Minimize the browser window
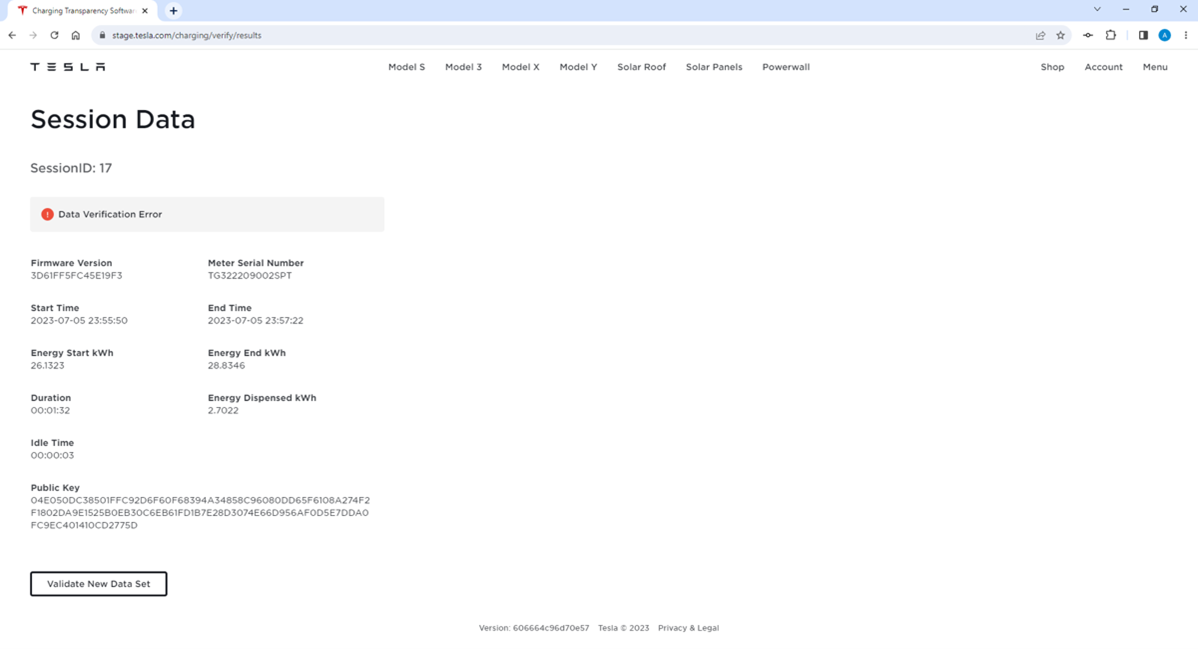1198x649 pixels. pos(1126,9)
